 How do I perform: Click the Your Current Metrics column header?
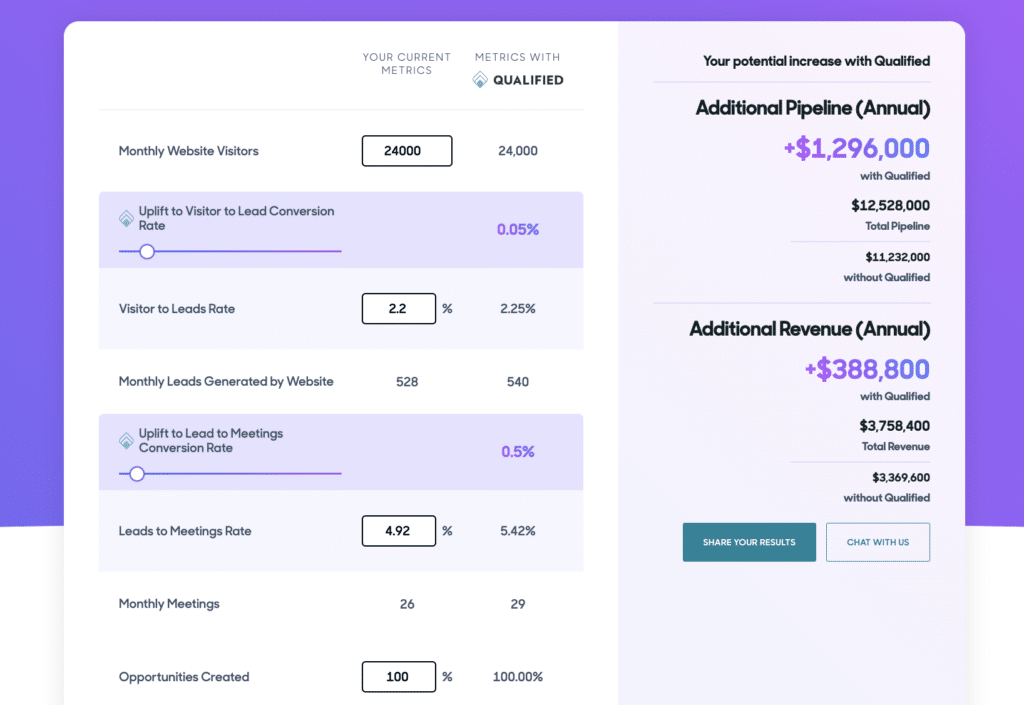407,63
